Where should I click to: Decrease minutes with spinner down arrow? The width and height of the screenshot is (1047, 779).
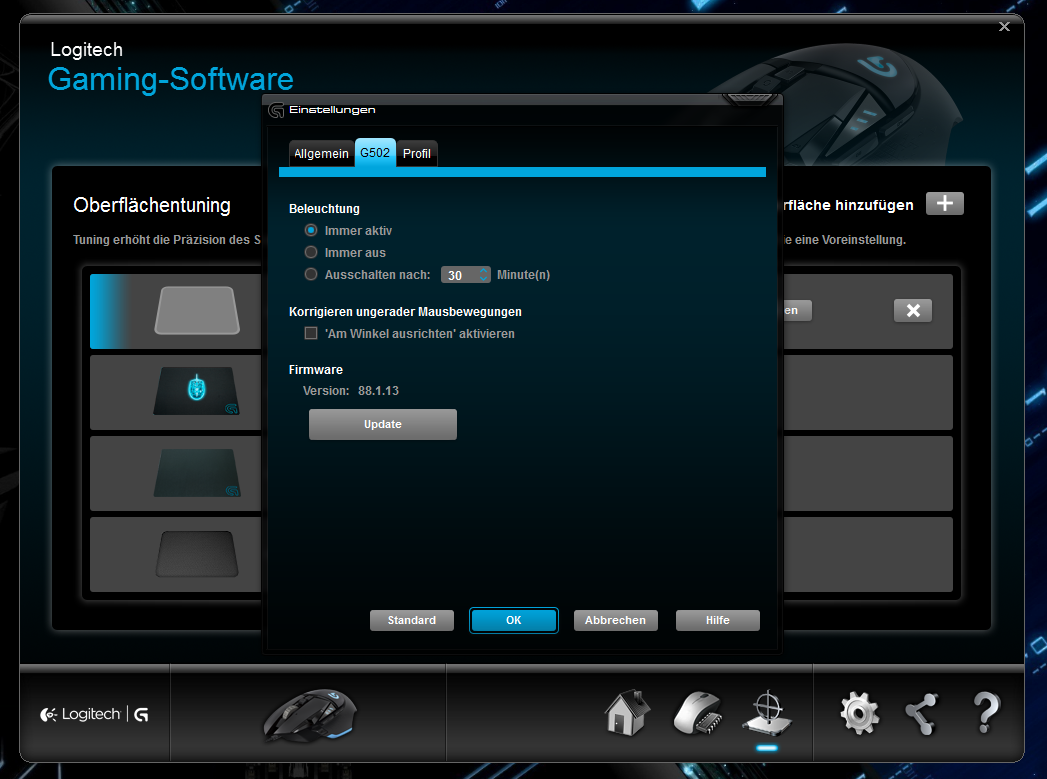click(483, 278)
